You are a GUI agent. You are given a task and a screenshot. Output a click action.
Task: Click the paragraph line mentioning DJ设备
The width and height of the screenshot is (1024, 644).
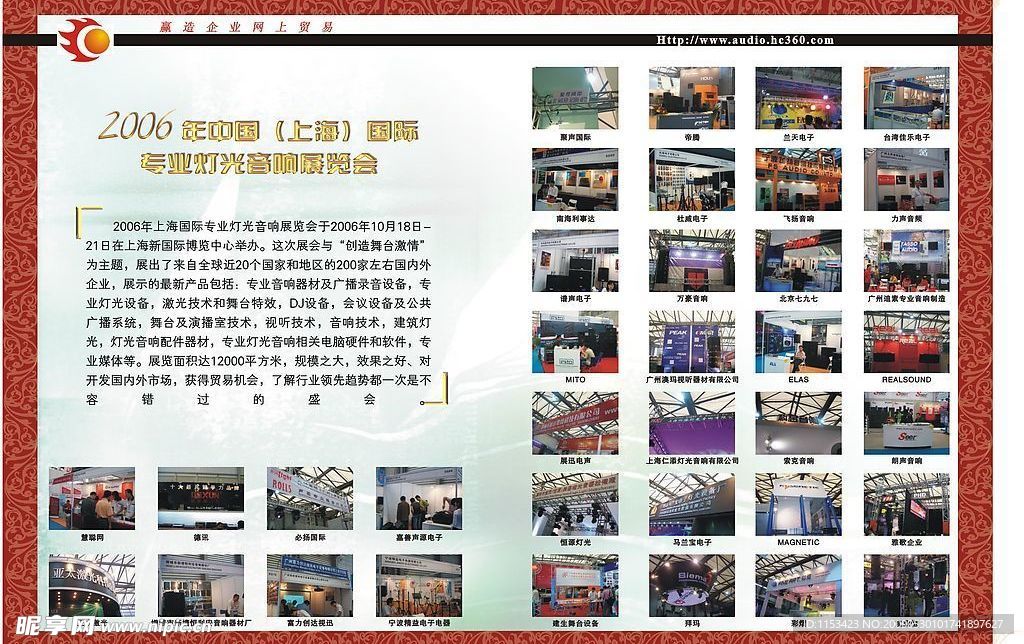(258, 303)
